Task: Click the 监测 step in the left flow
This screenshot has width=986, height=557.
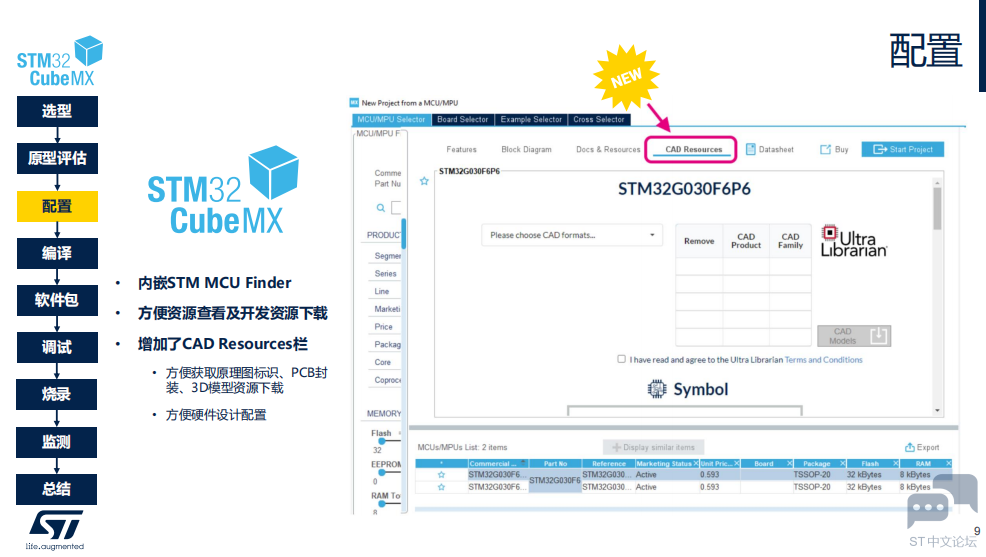Action: 57,442
